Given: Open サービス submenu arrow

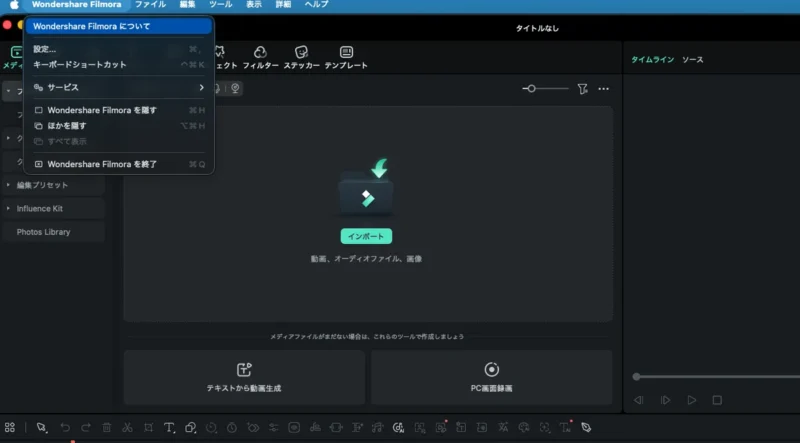Looking at the screenshot, I should 202,87.
